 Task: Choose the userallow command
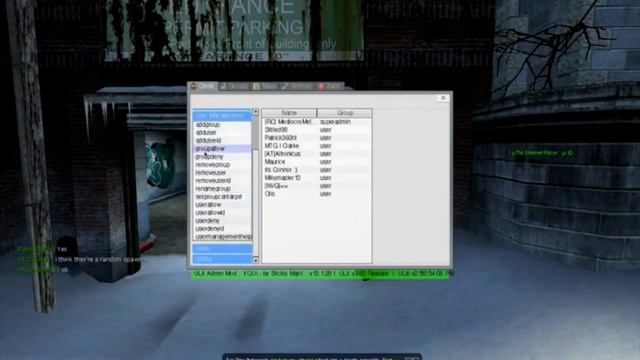coord(222,204)
